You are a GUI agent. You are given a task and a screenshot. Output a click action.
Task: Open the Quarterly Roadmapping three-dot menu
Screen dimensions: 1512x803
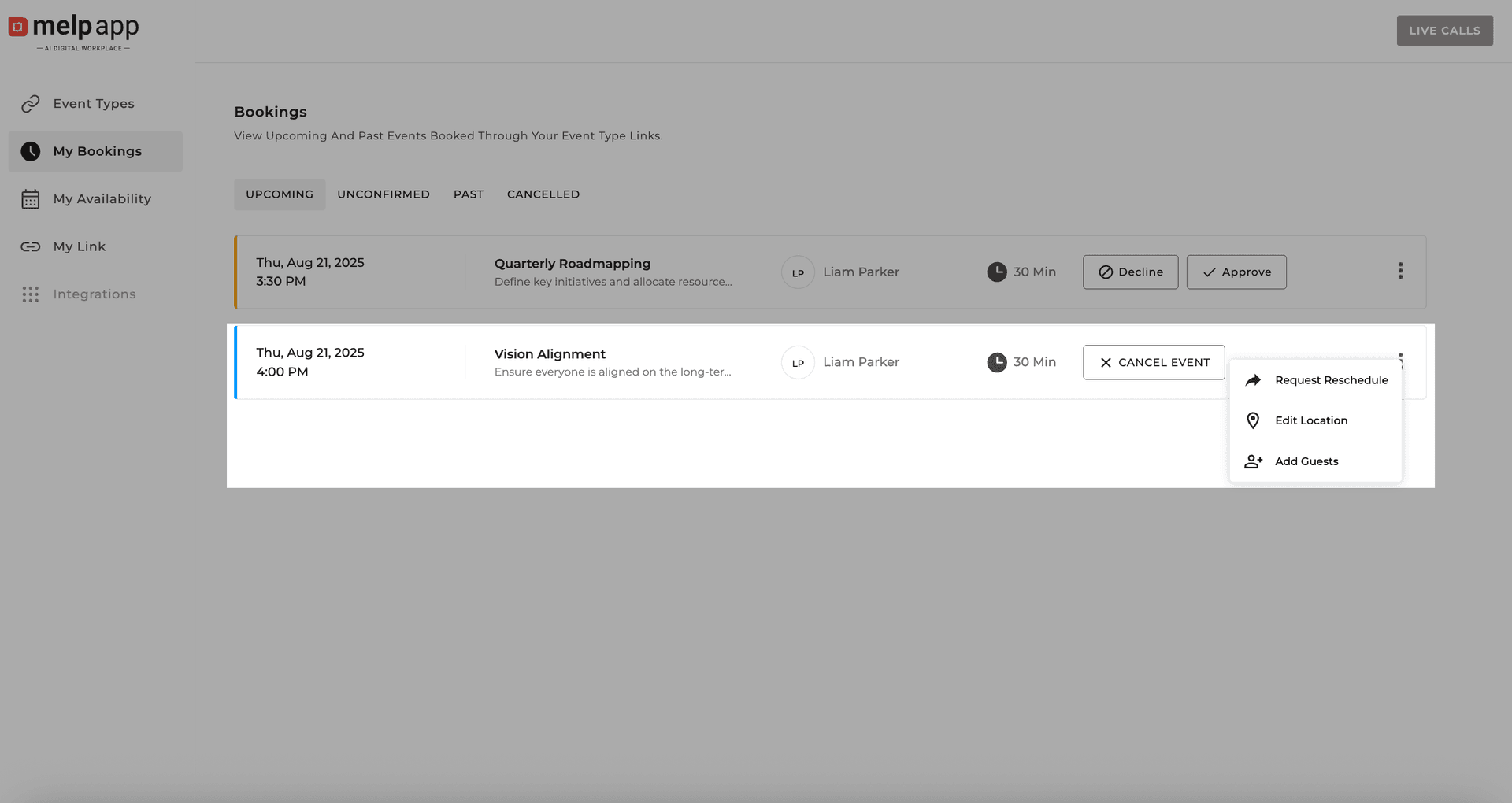point(1400,271)
